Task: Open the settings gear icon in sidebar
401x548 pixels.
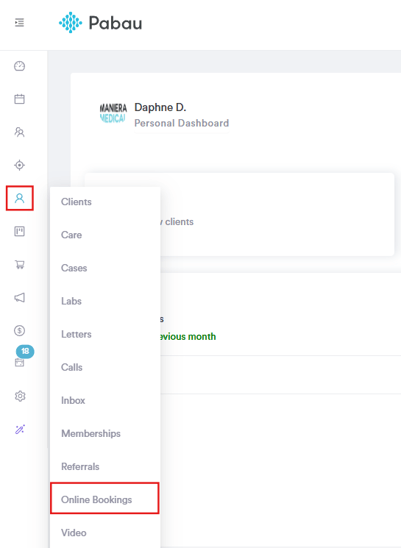Action: (20, 396)
